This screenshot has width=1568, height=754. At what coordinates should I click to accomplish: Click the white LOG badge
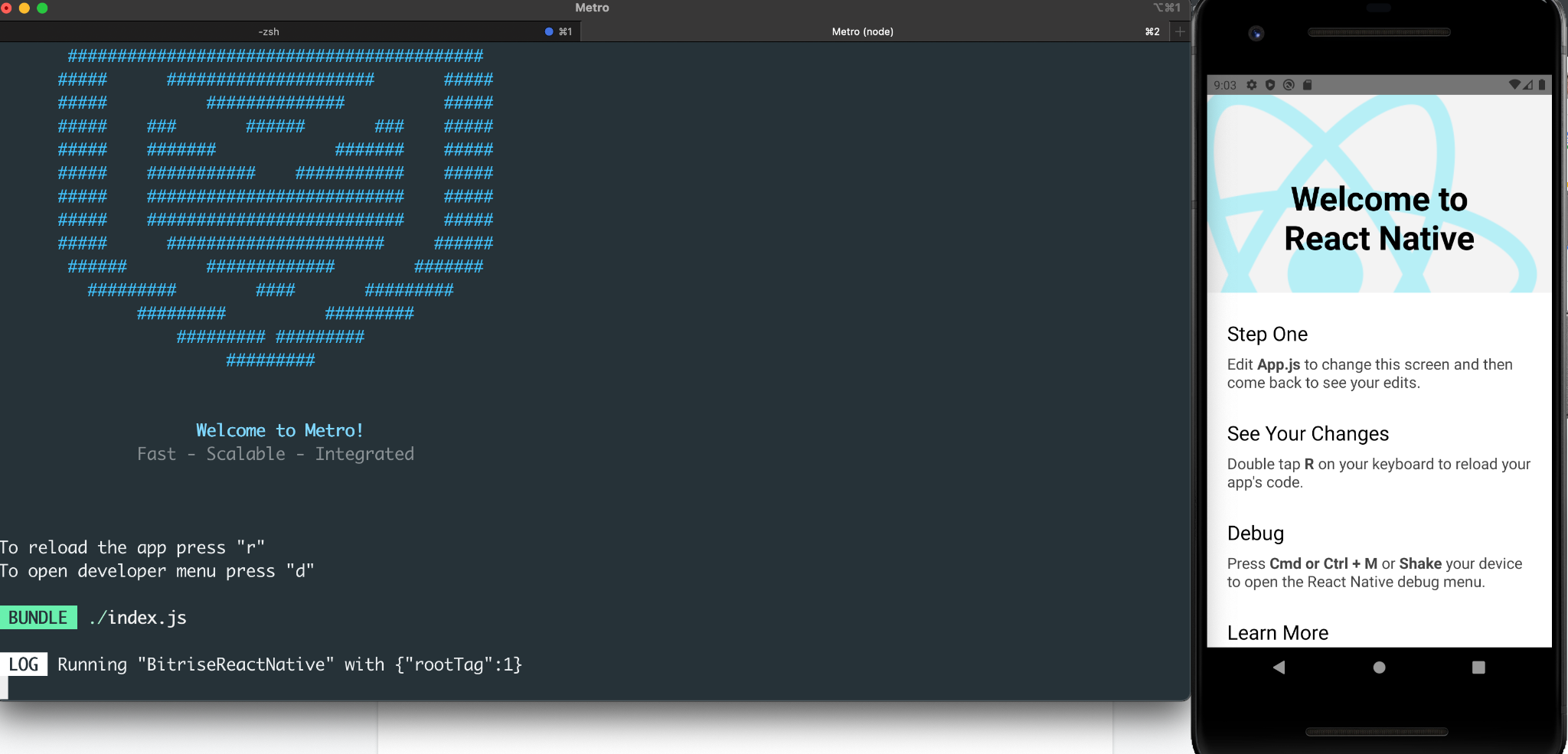click(24, 664)
